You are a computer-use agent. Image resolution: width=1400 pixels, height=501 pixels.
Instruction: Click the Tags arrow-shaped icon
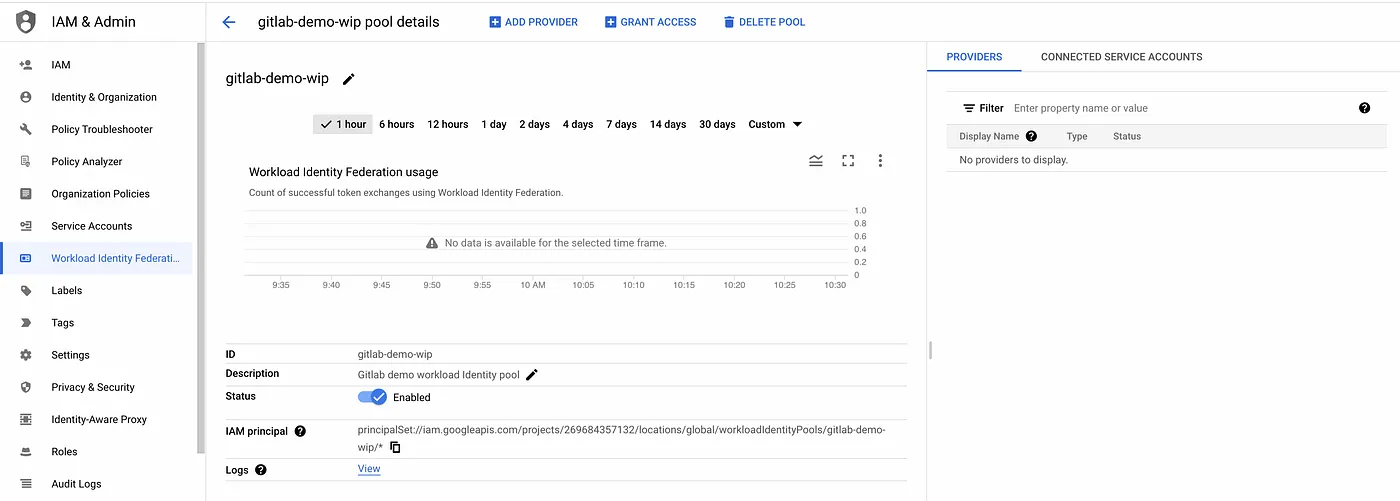click(x=26, y=323)
